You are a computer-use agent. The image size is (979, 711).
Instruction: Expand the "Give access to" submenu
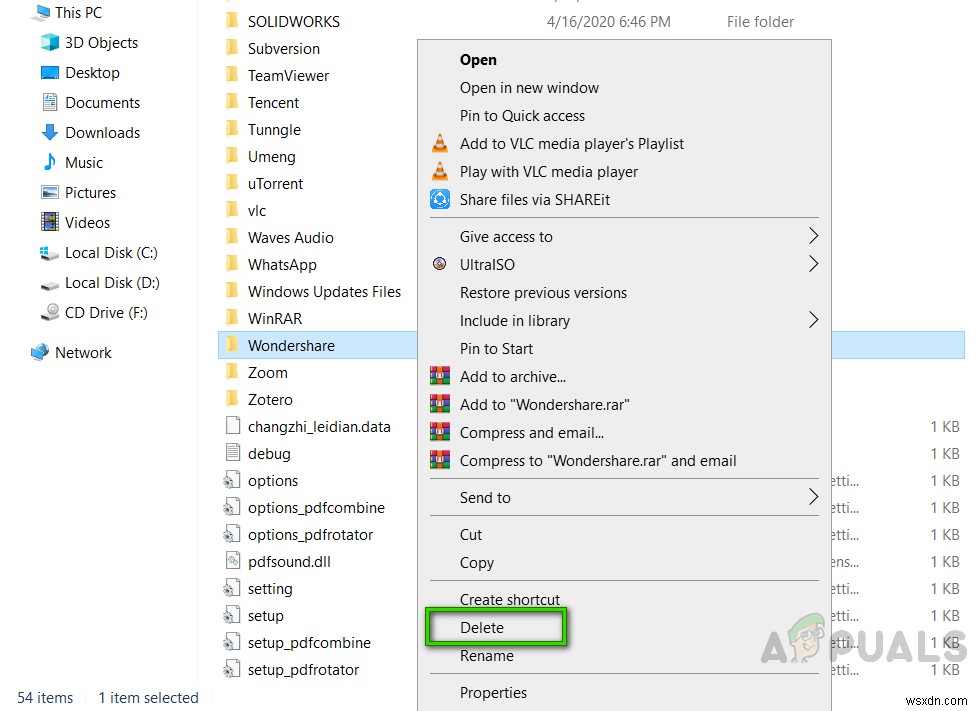[x=506, y=236]
